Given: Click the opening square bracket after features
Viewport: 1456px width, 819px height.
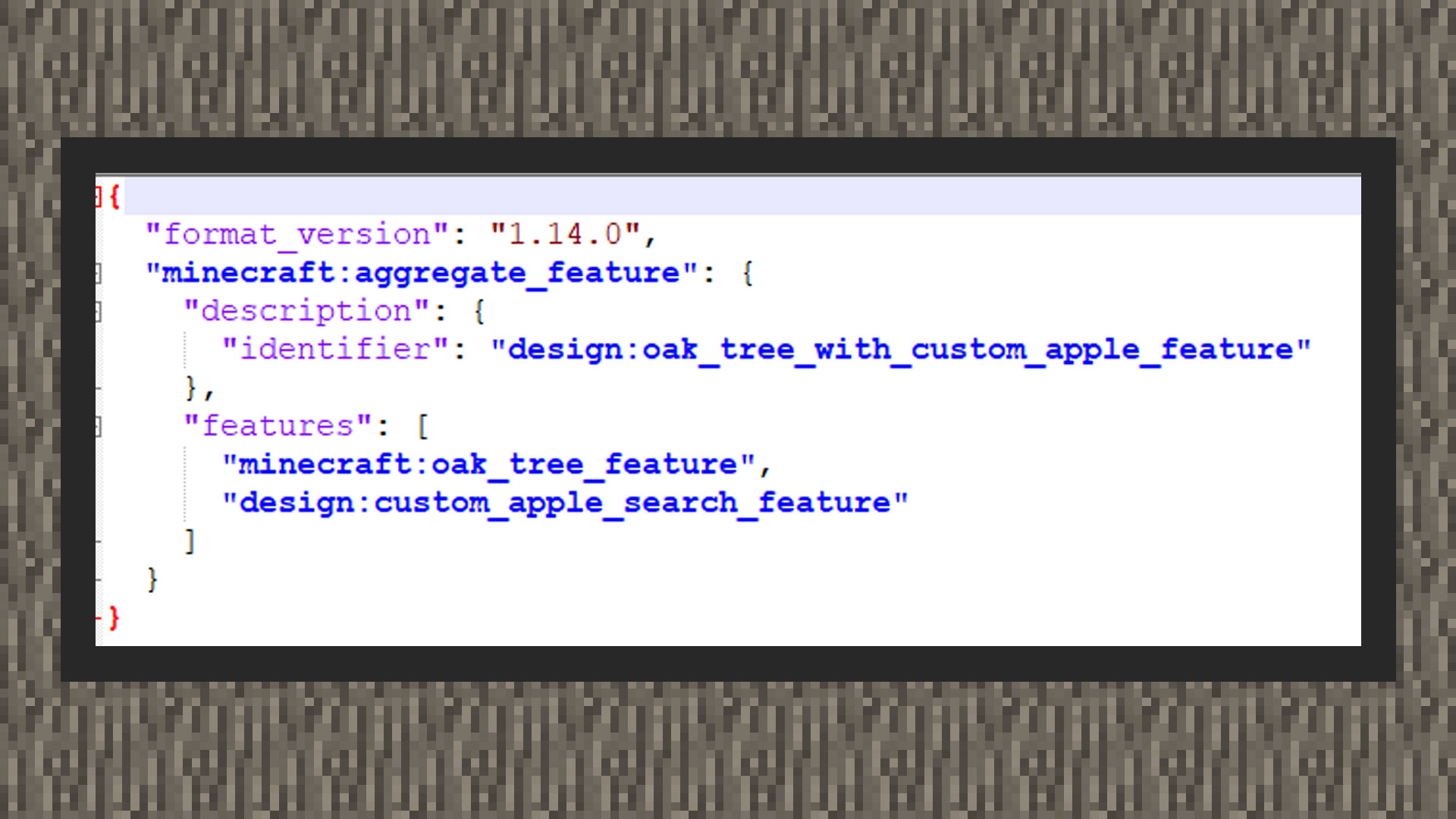Looking at the screenshot, I should (x=422, y=426).
